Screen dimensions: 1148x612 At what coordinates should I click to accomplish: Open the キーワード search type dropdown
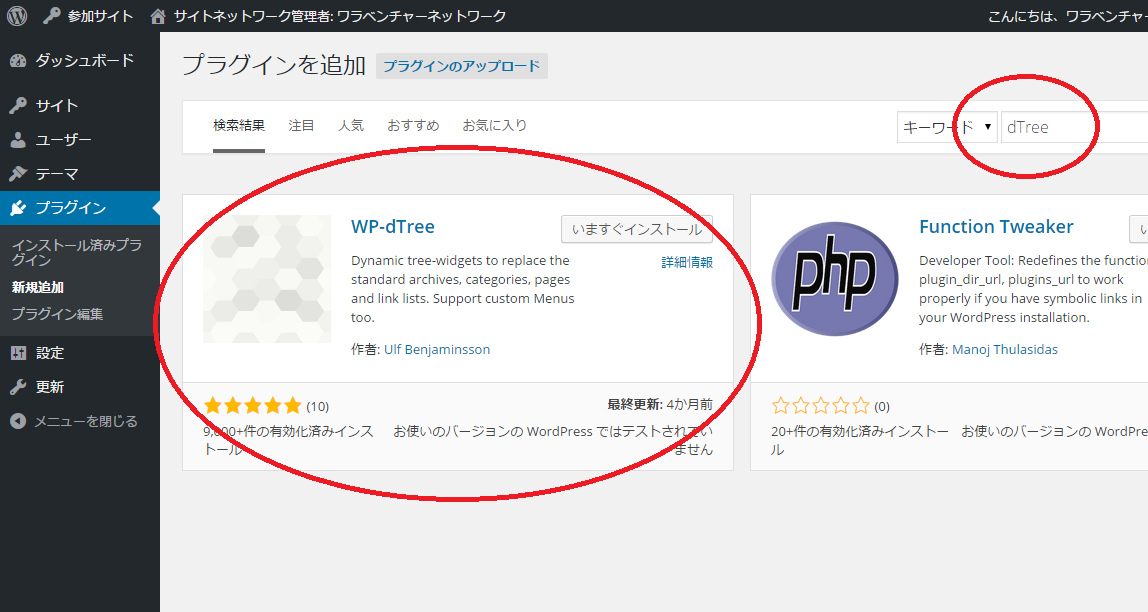(x=947, y=127)
